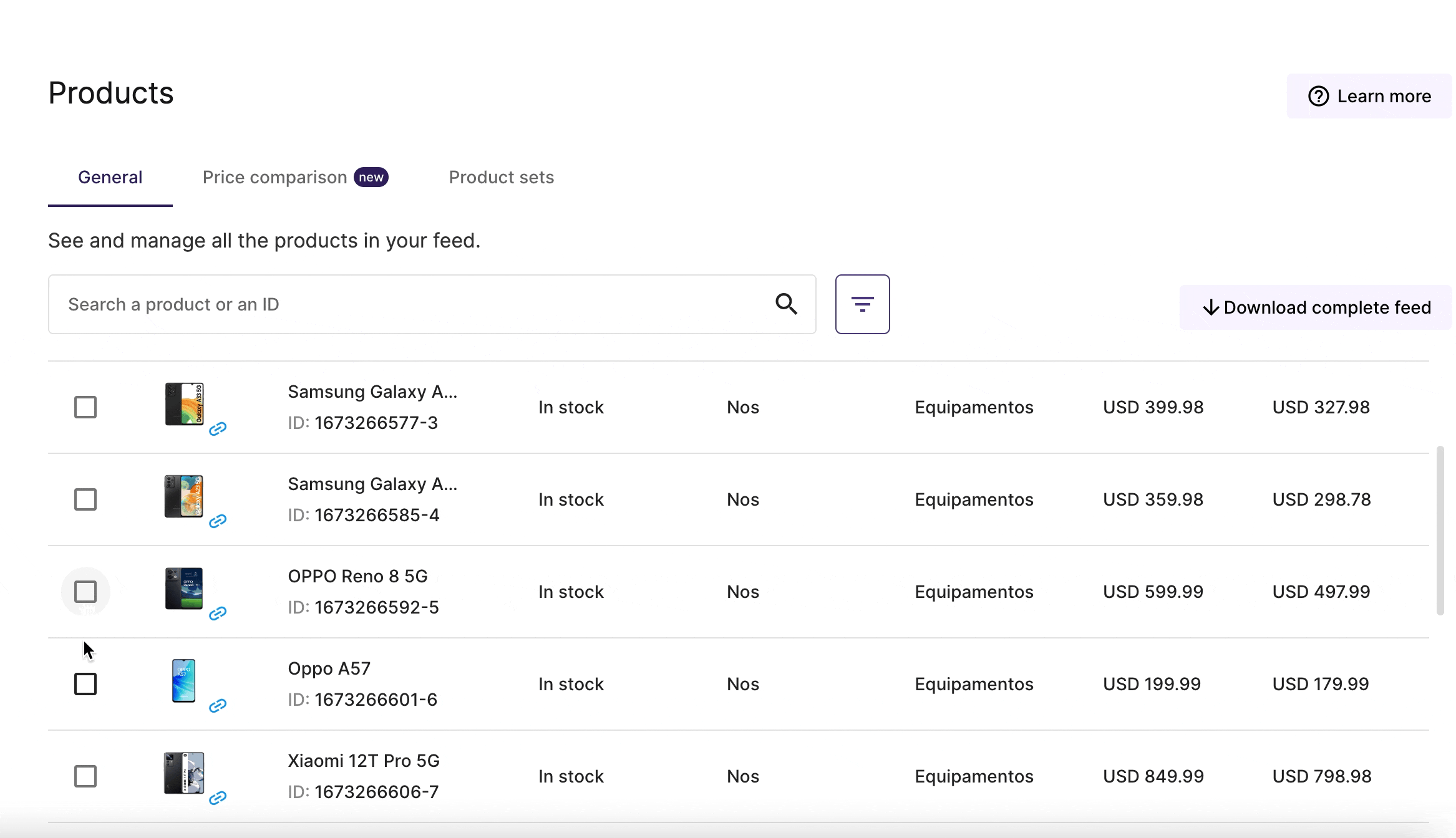The image size is (1456, 838).
Task: Switch to the General tab
Action: pos(110,178)
